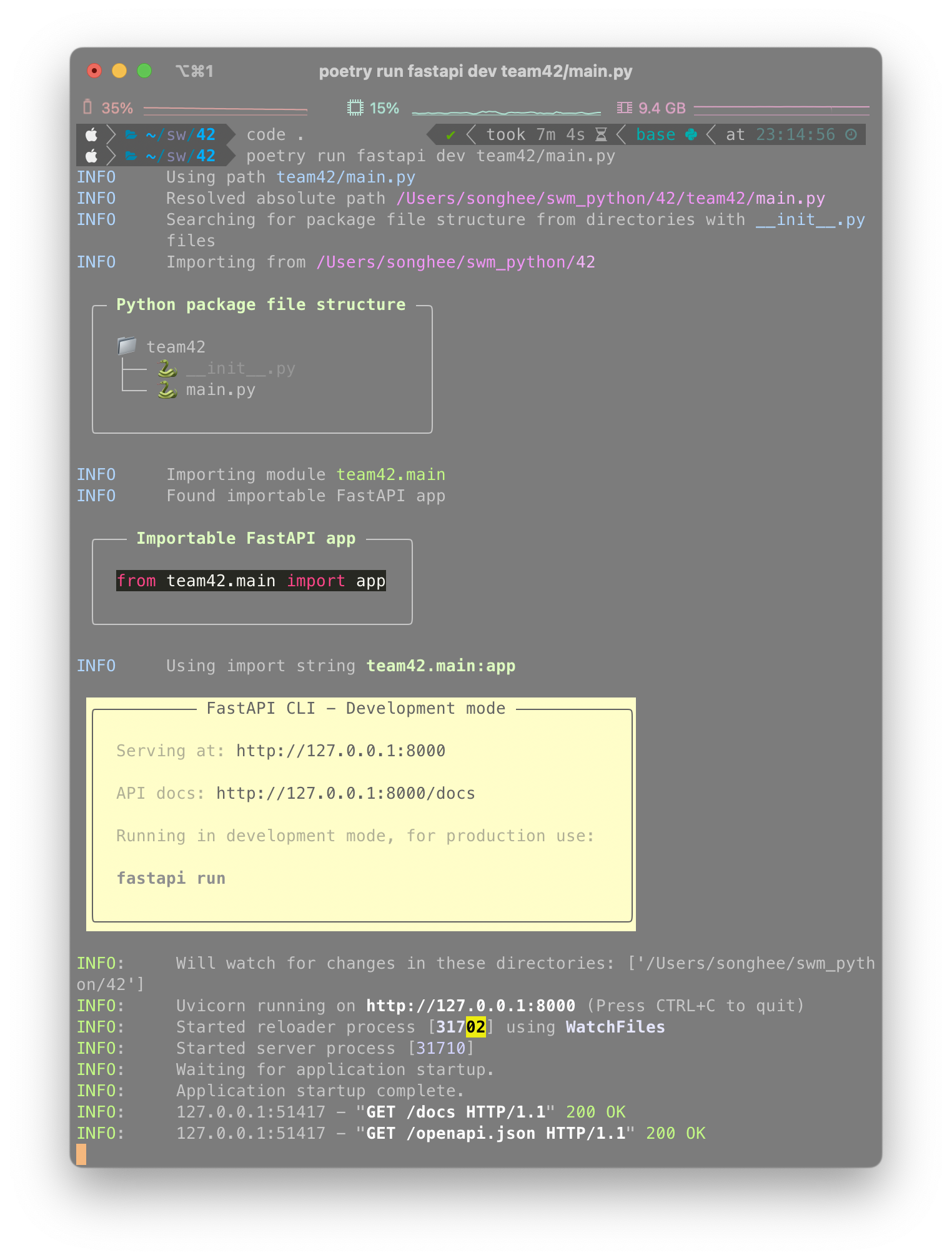Image resolution: width=952 pixels, height=1260 pixels.
Task: Click the 'code .' command text
Action: pos(275,134)
